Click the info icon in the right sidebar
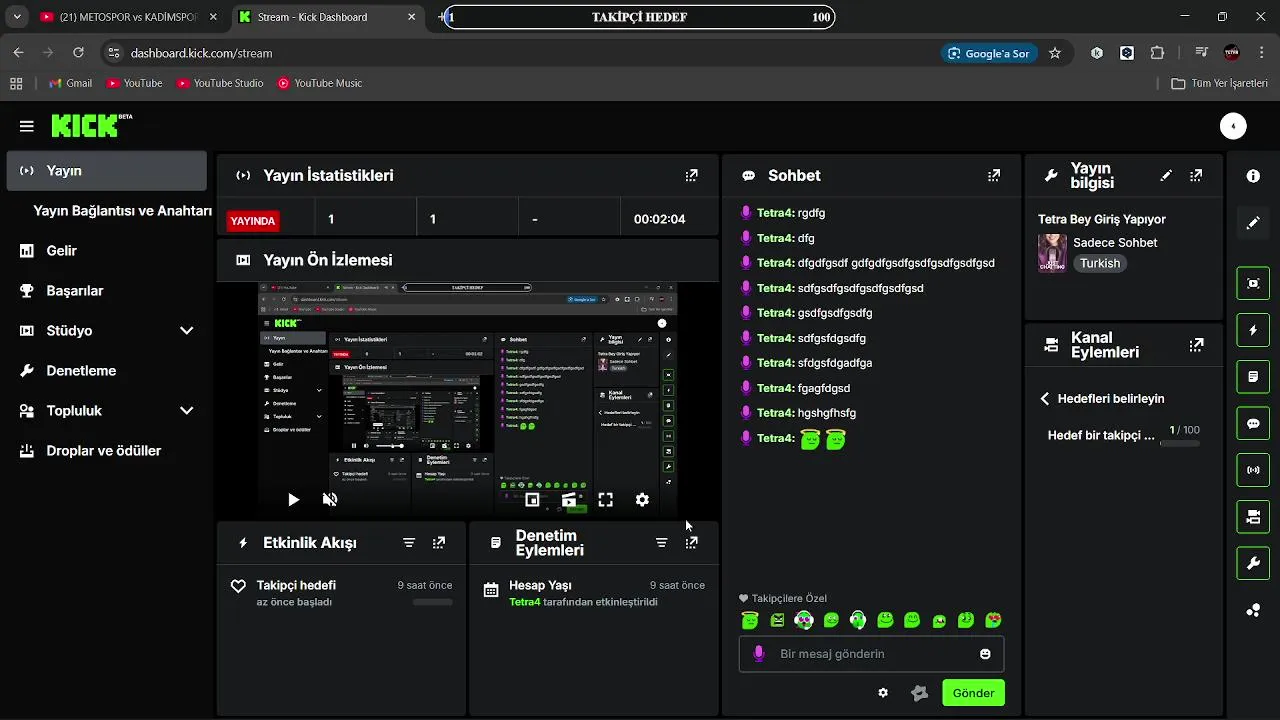Image resolution: width=1280 pixels, height=720 pixels. 1253,176
